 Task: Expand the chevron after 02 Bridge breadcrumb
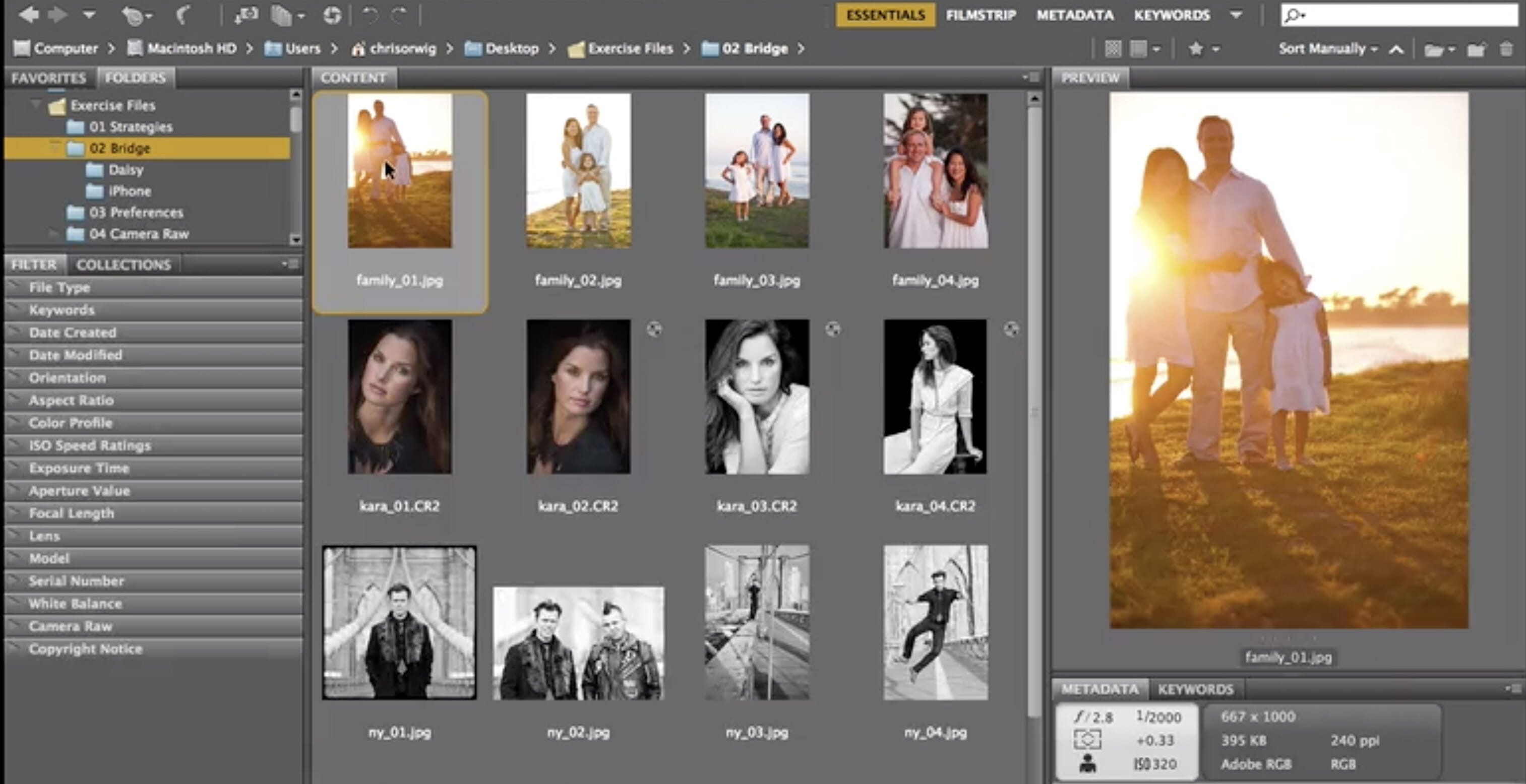[x=801, y=48]
